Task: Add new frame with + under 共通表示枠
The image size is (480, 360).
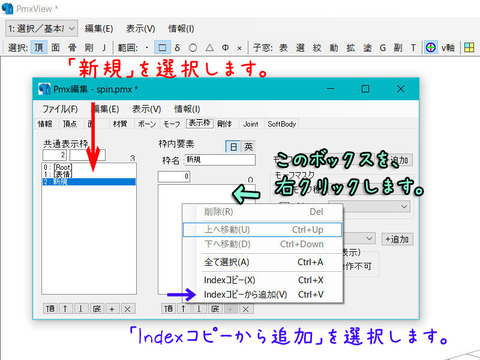Action: click(112, 309)
